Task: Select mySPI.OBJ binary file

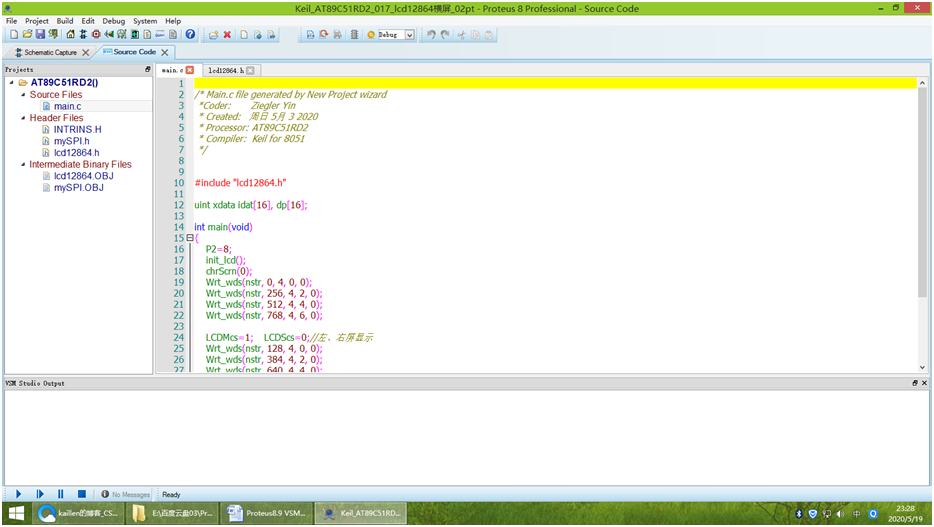Action: click(79, 188)
